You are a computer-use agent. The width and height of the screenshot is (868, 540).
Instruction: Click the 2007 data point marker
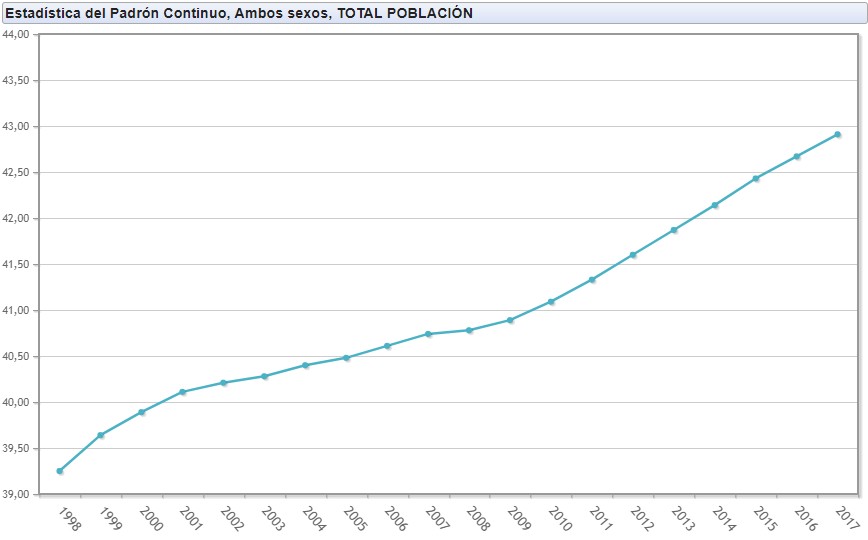[428, 334]
